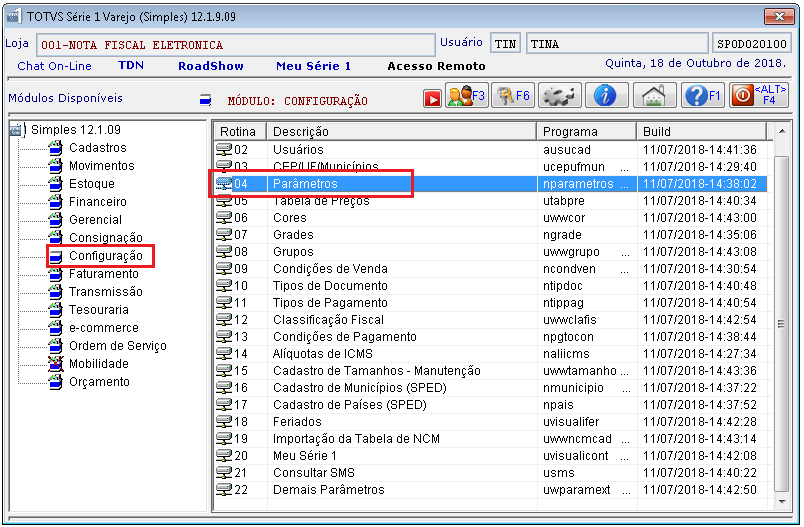Click the house home toolbar button
The height and width of the screenshot is (527, 804).
click(x=654, y=95)
